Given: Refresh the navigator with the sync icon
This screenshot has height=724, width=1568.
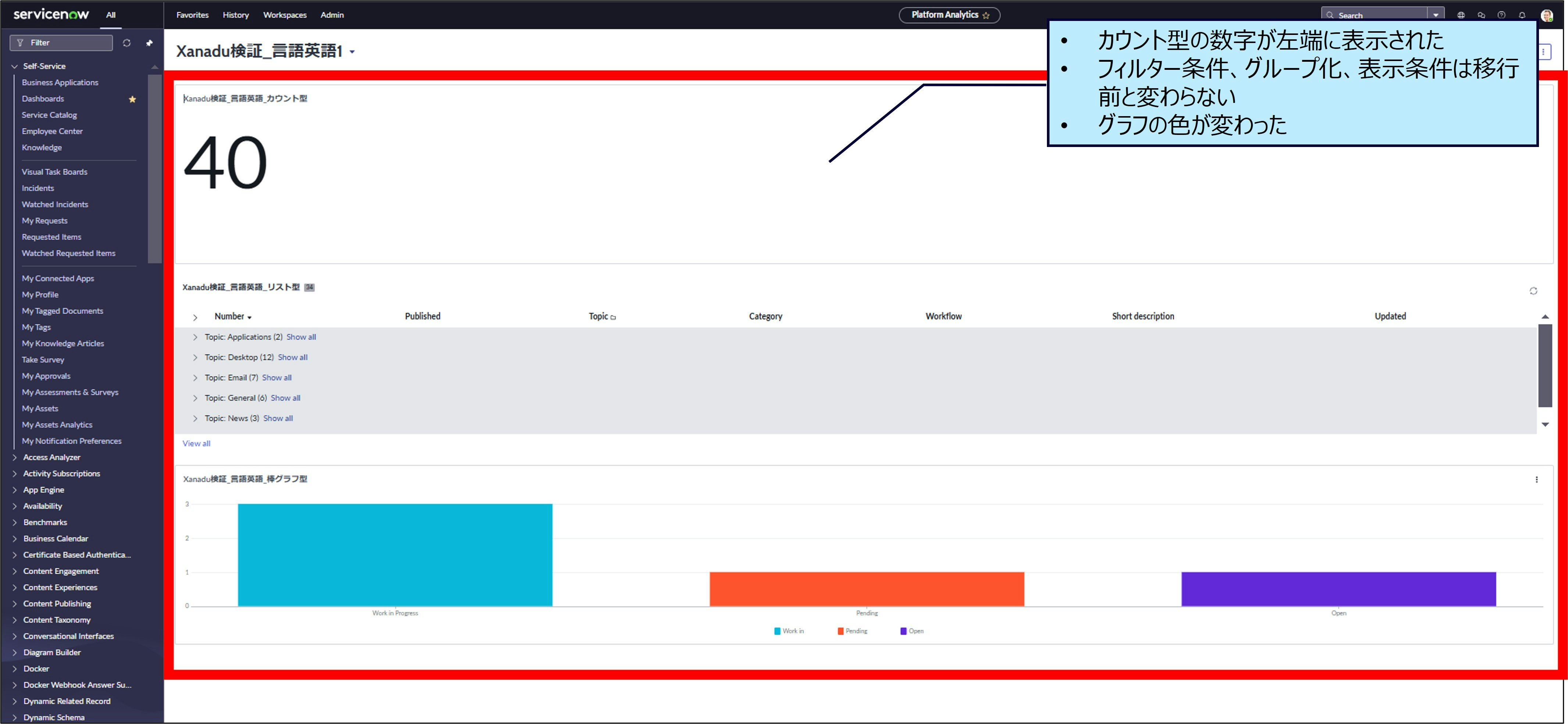Looking at the screenshot, I should (126, 43).
